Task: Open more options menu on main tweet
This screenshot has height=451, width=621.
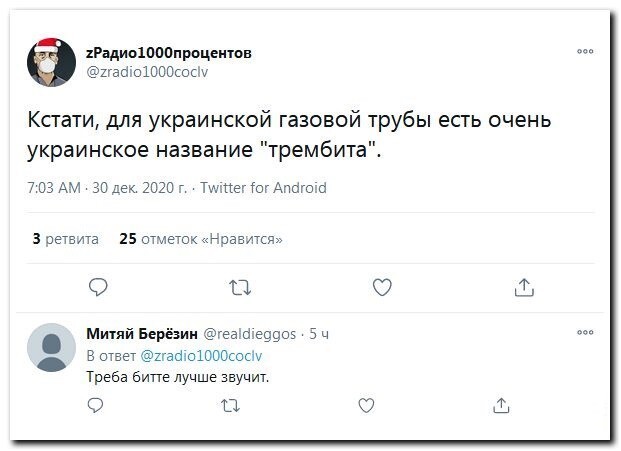Action: pyautogui.click(x=585, y=51)
